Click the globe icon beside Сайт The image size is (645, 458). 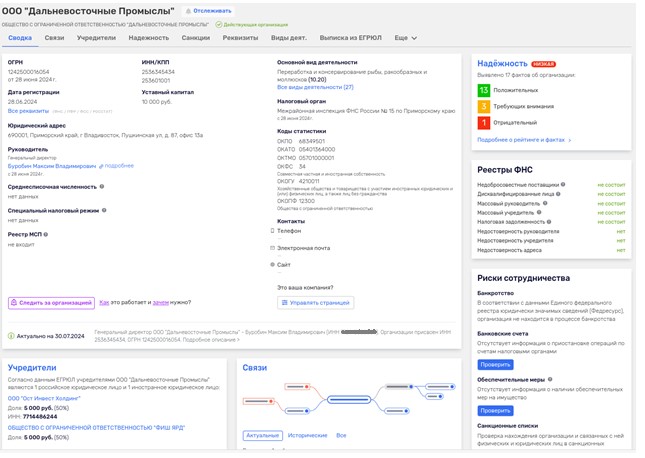coord(272,265)
